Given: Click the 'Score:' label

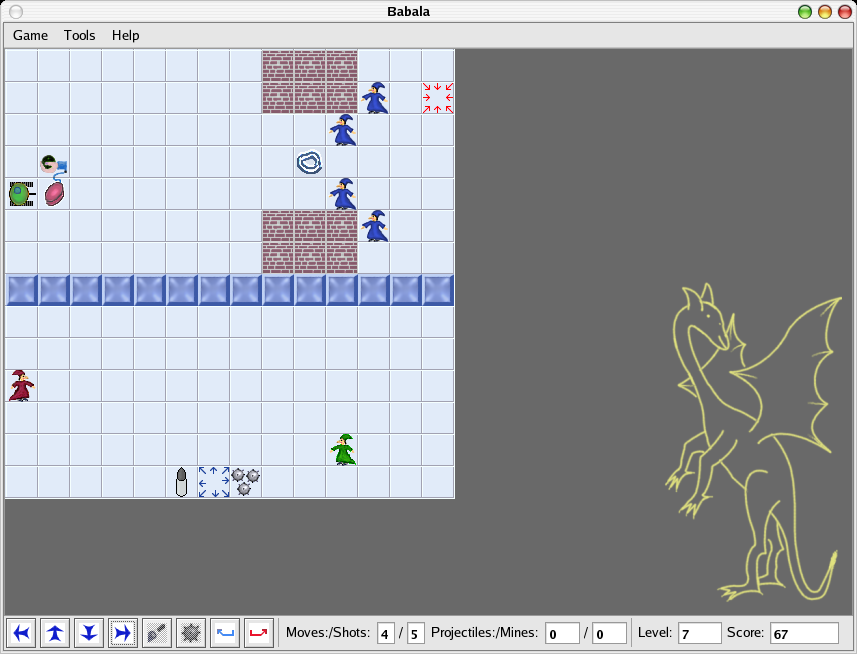Looking at the screenshot, I should [x=746, y=633].
